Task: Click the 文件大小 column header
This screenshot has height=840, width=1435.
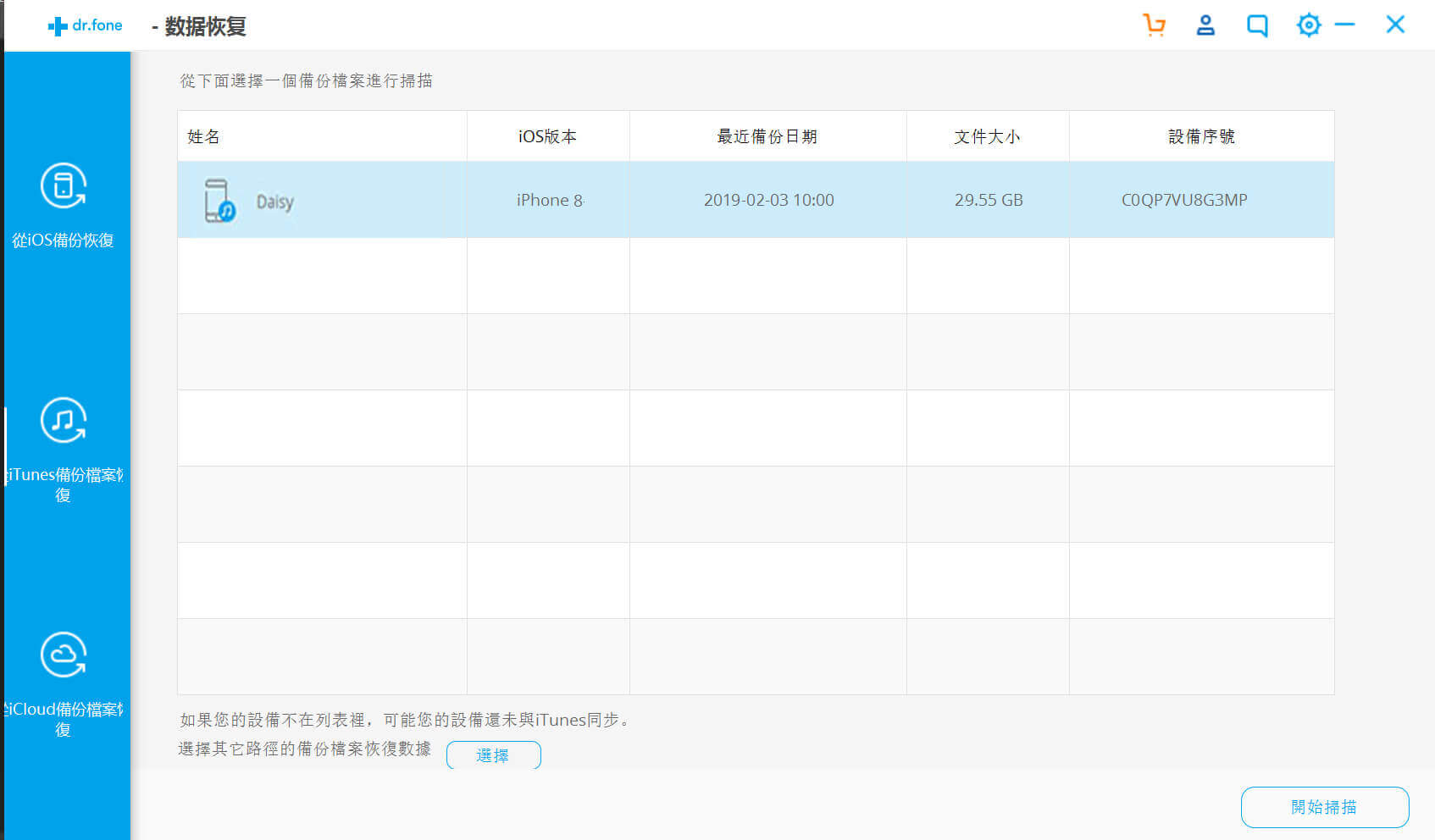Action: 987,136
